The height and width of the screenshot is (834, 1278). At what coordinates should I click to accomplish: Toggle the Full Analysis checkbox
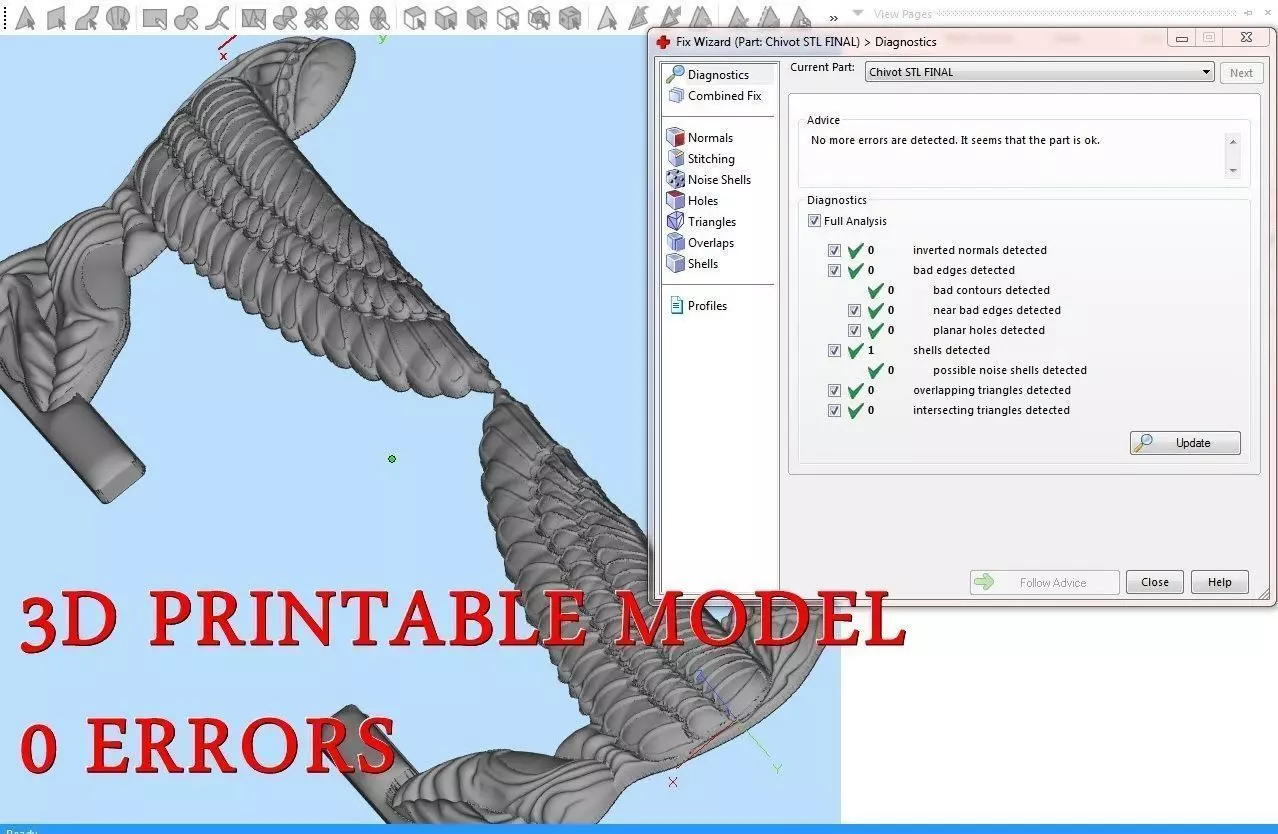[814, 221]
